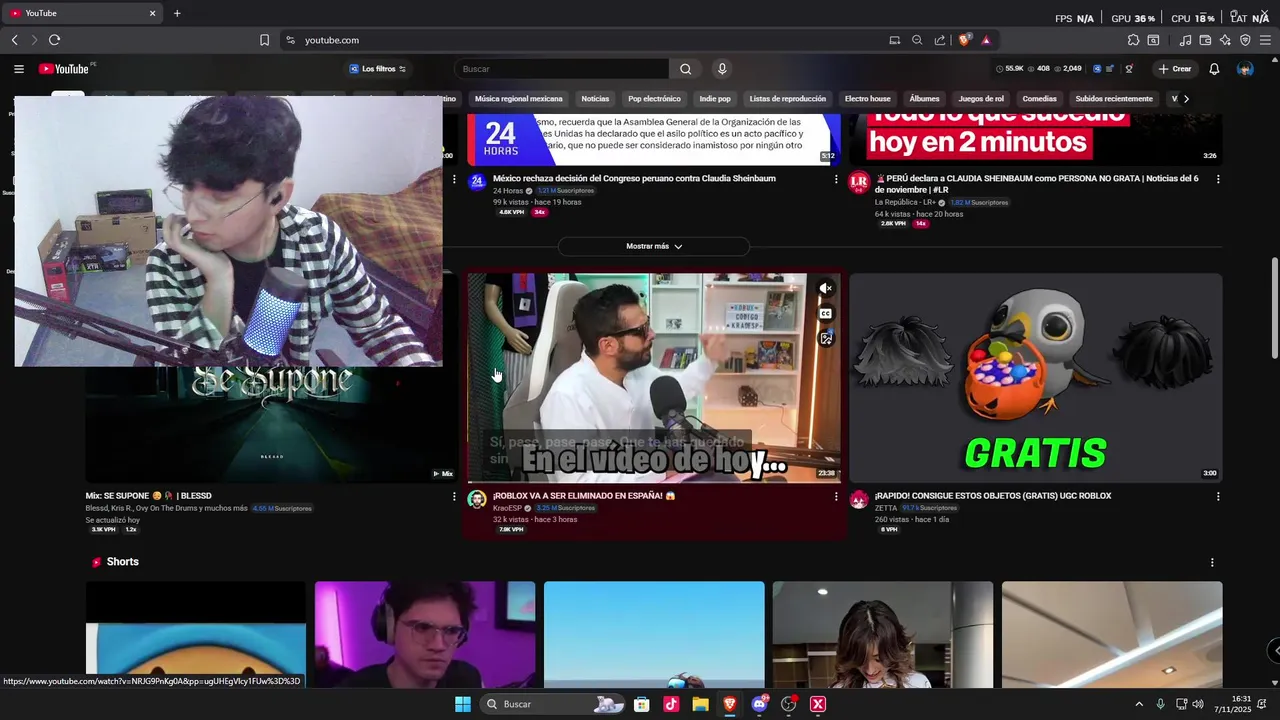Open options for RAPIDO CONSIGUE OBJETOS video
Viewport: 1280px width, 720px height.
pos(1218,496)
